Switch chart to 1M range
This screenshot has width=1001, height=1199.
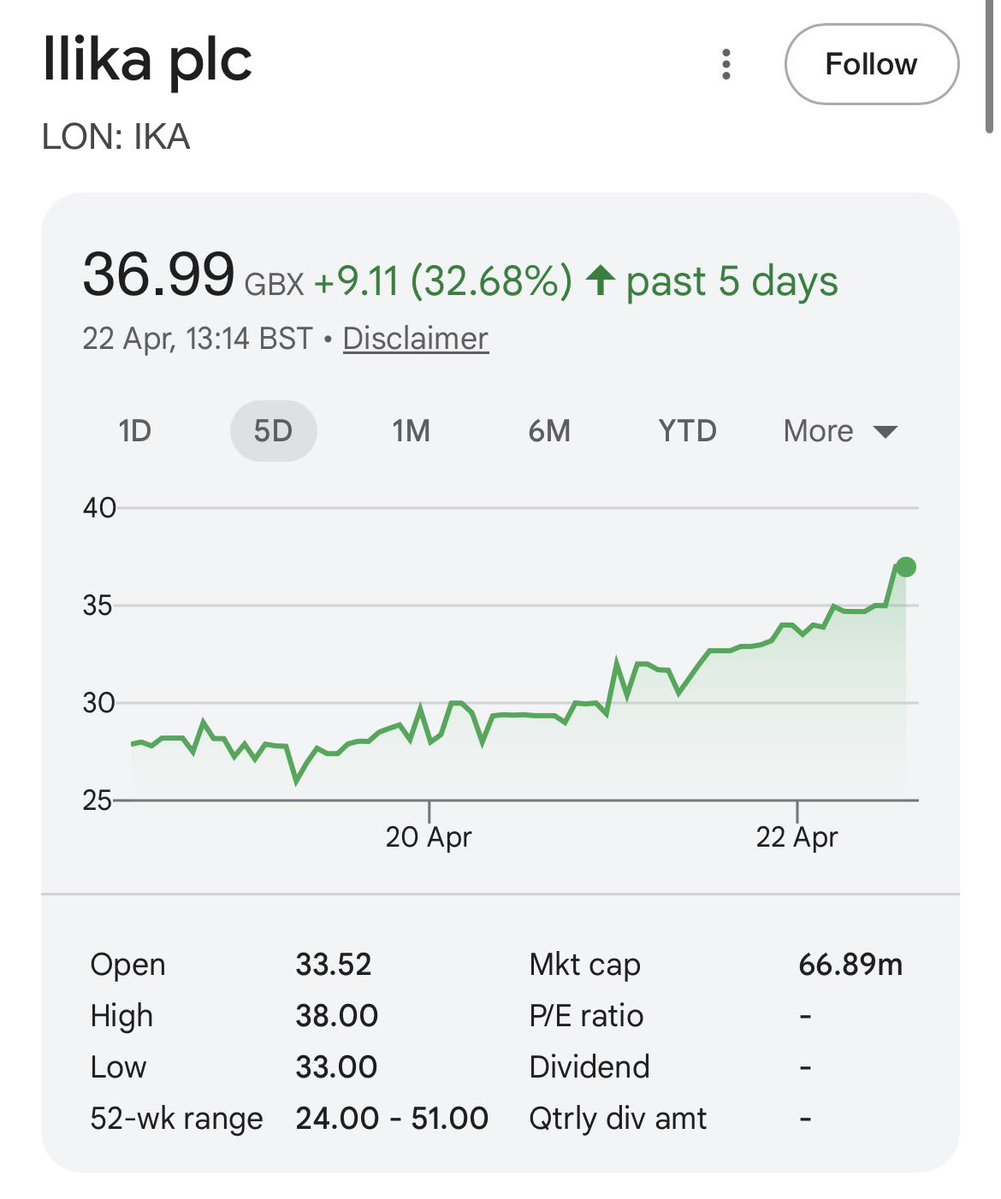(x=411, y=431)
